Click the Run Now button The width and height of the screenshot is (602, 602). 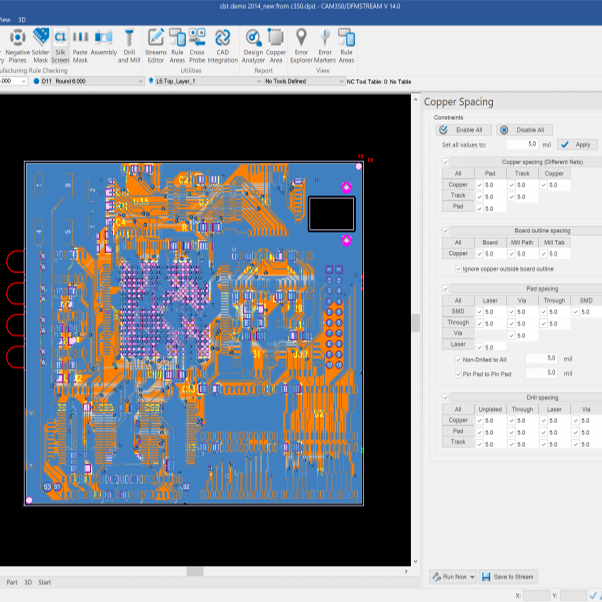coord(449,577)
